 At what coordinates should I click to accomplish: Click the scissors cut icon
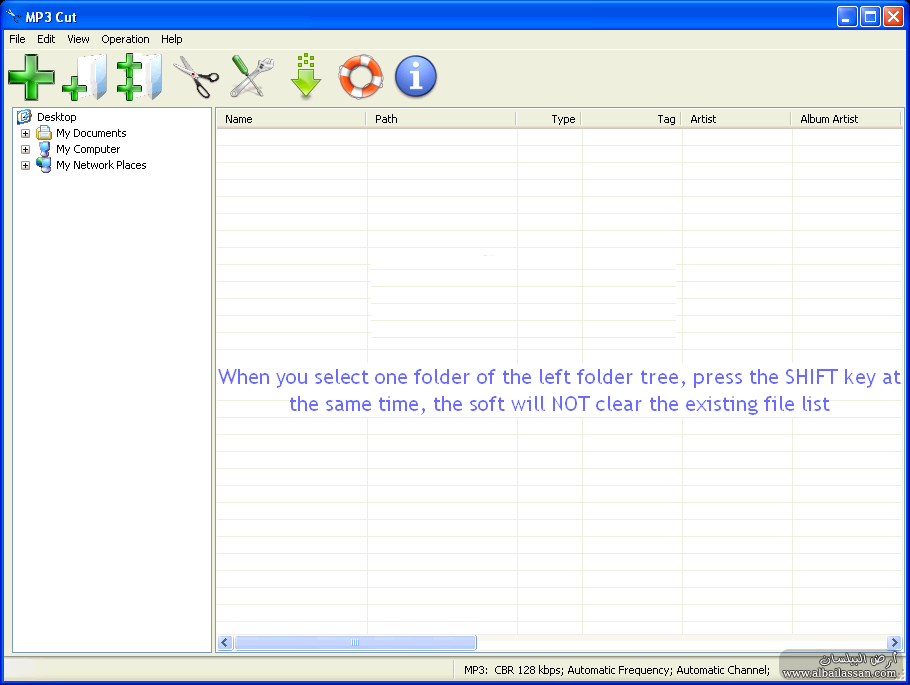[x=195, y=77]
